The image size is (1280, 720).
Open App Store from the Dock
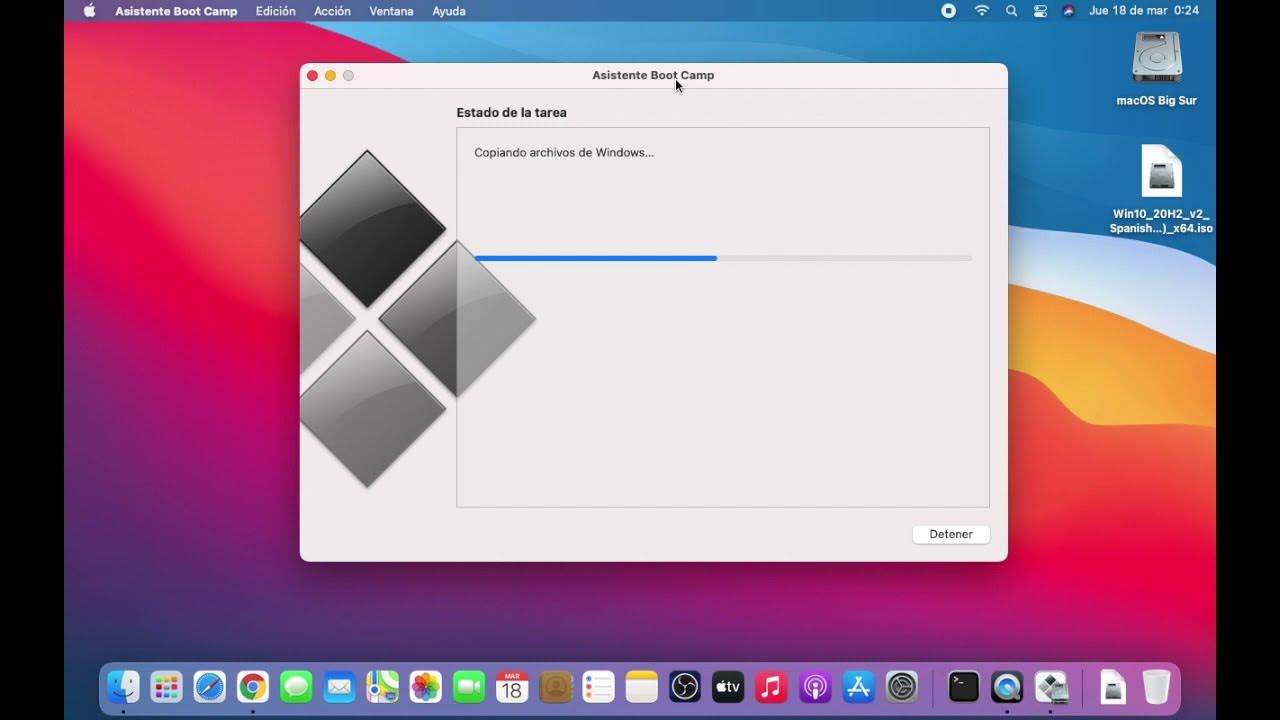(x=858, y=687)
